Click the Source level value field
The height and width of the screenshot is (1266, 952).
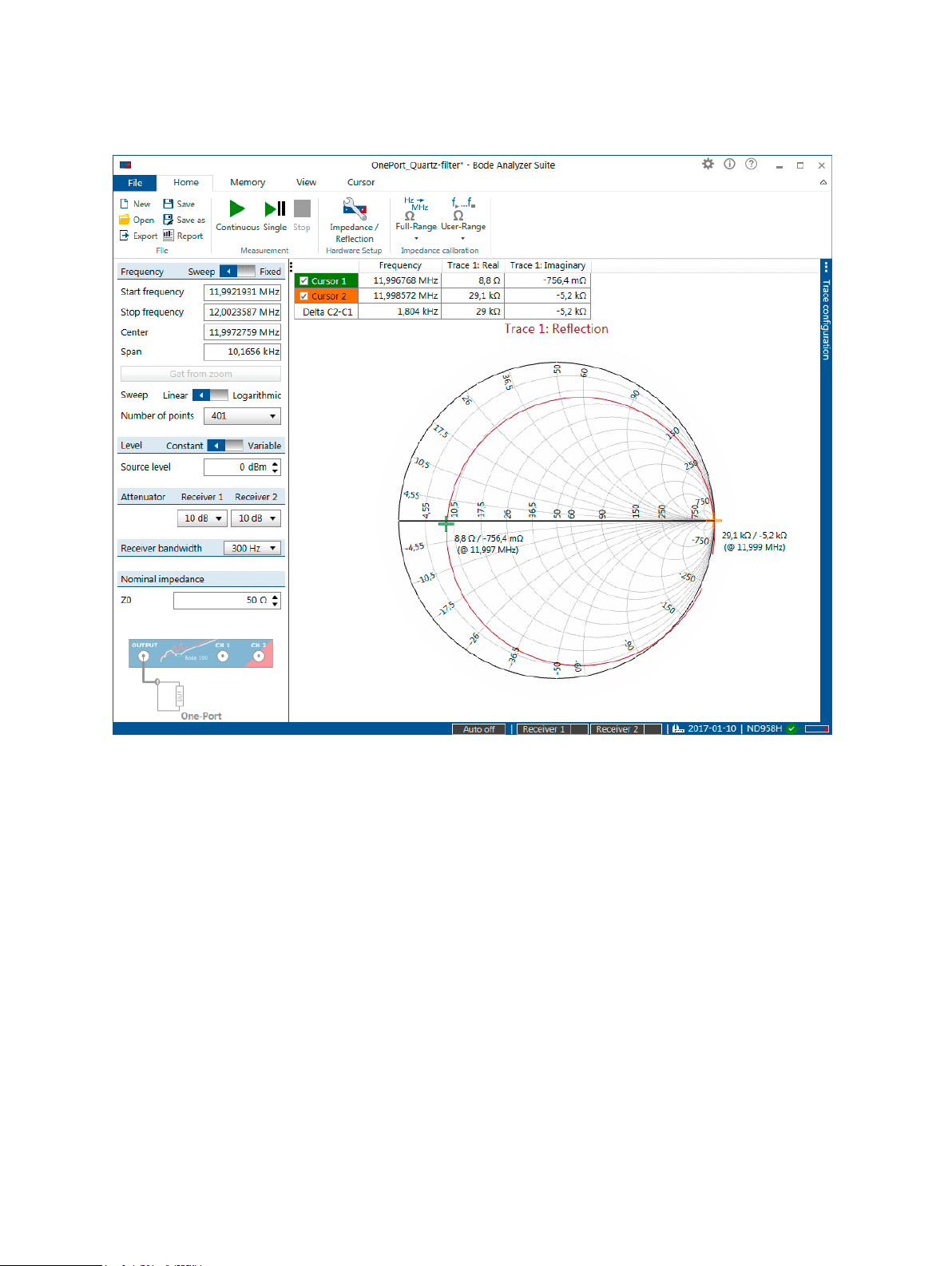237,467
